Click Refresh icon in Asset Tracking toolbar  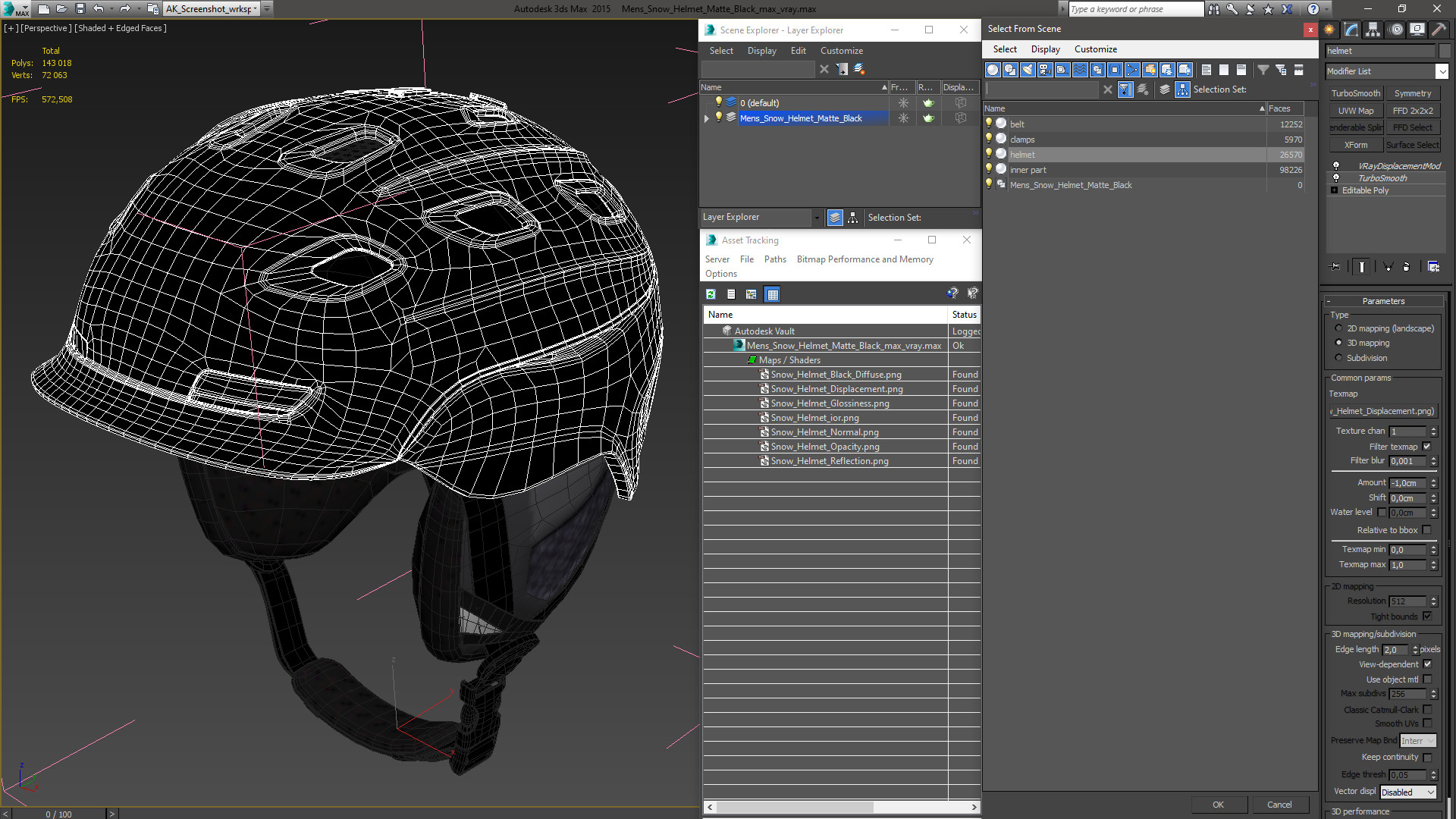pos(711,294)
